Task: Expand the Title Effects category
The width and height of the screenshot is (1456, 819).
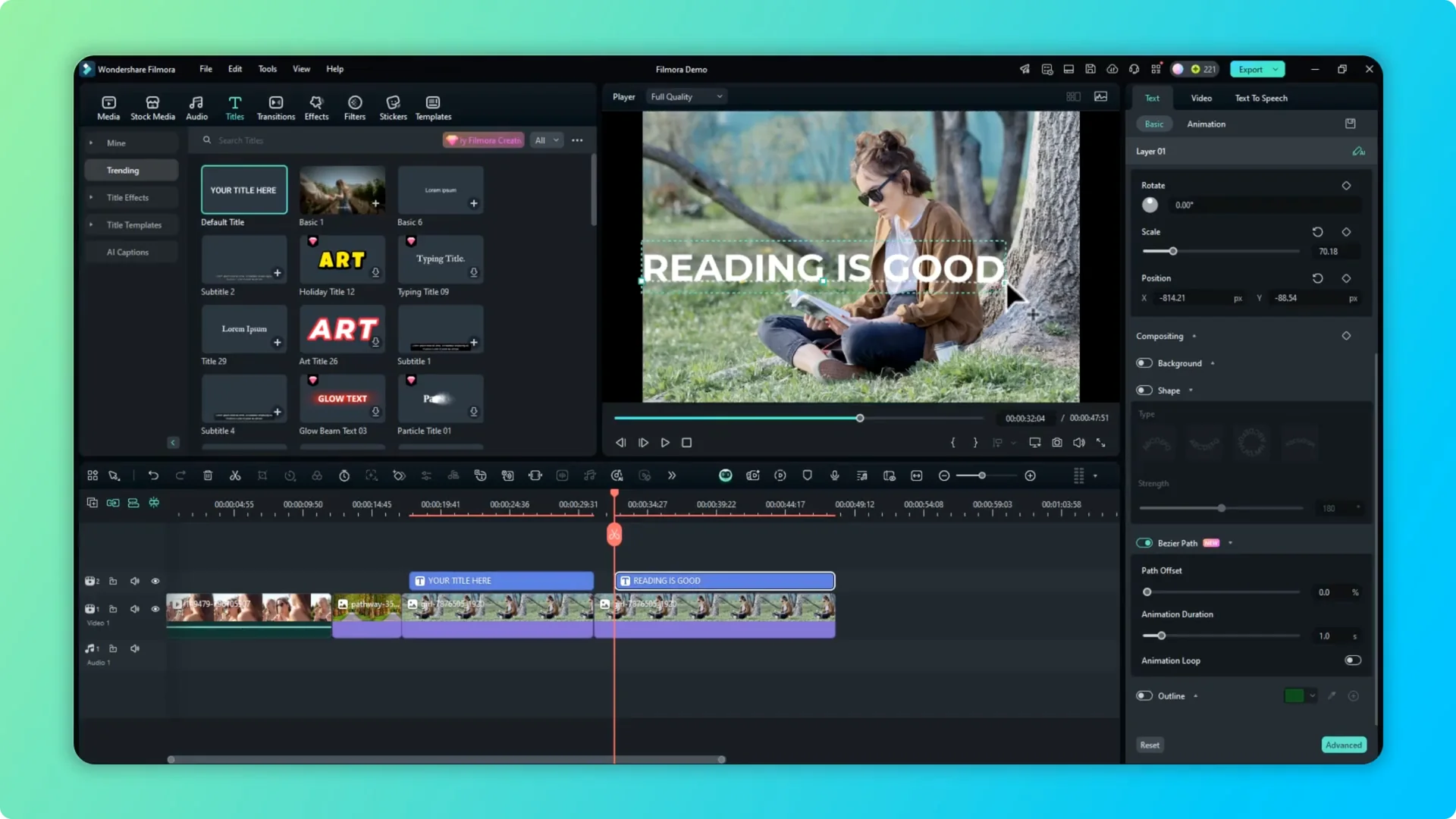Action: pos(91,197)
